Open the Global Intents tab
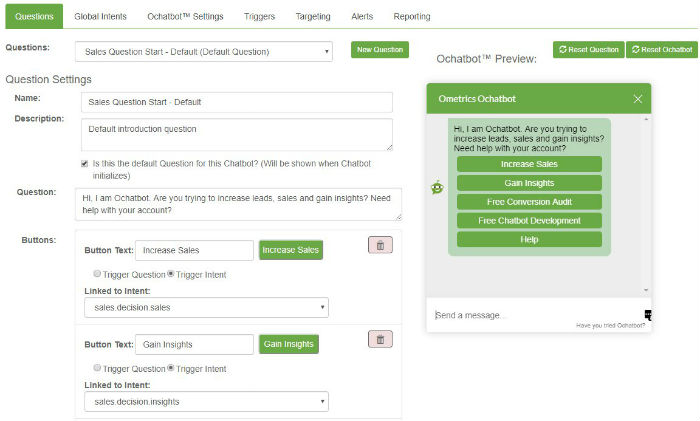This screenshot has height=421, width=700. tap(100, 17)
